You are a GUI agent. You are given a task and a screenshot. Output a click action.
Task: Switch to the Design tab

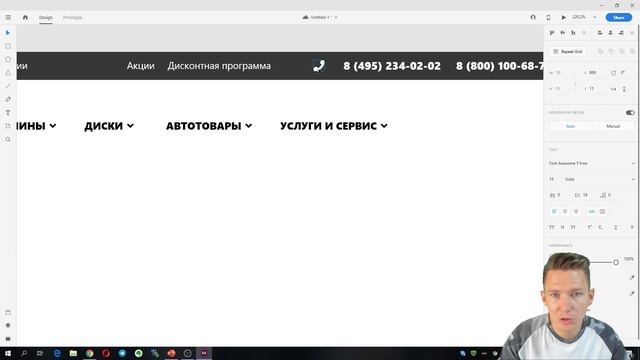[46, 18]
